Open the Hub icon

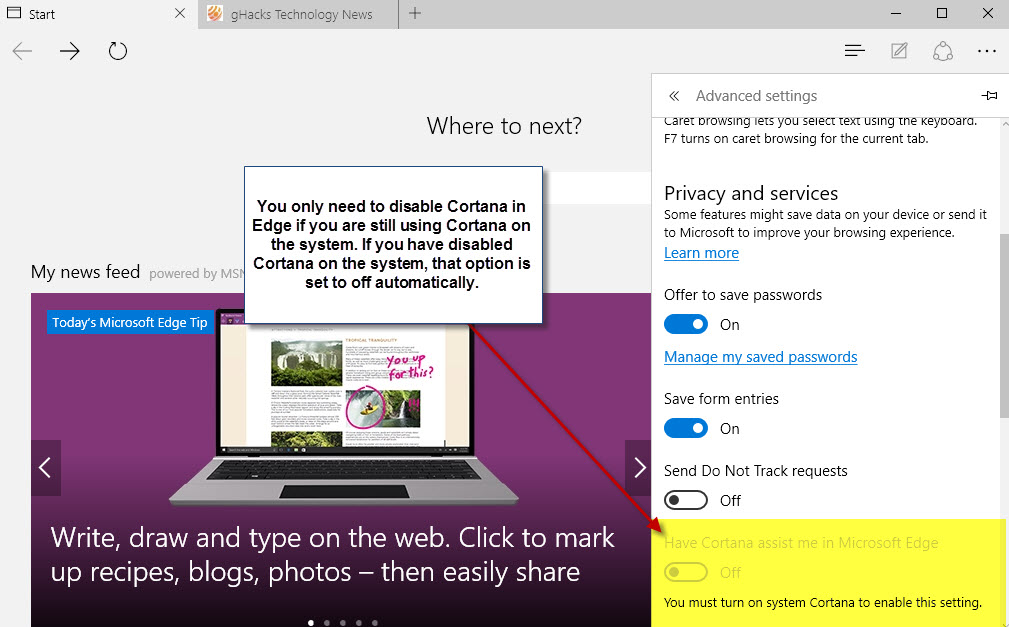click(855, 50)
